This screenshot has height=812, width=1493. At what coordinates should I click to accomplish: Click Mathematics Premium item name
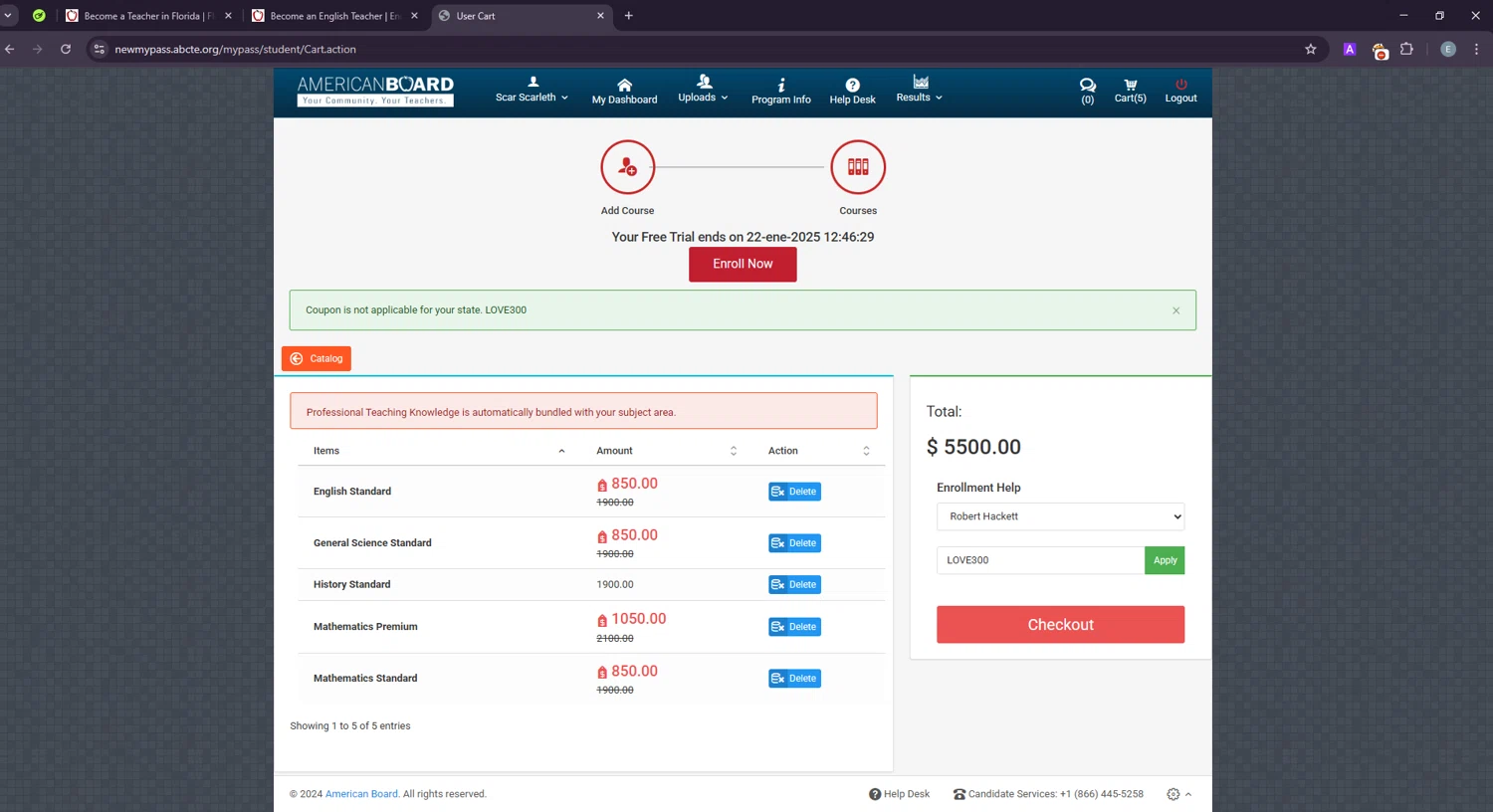pos(365,627)
